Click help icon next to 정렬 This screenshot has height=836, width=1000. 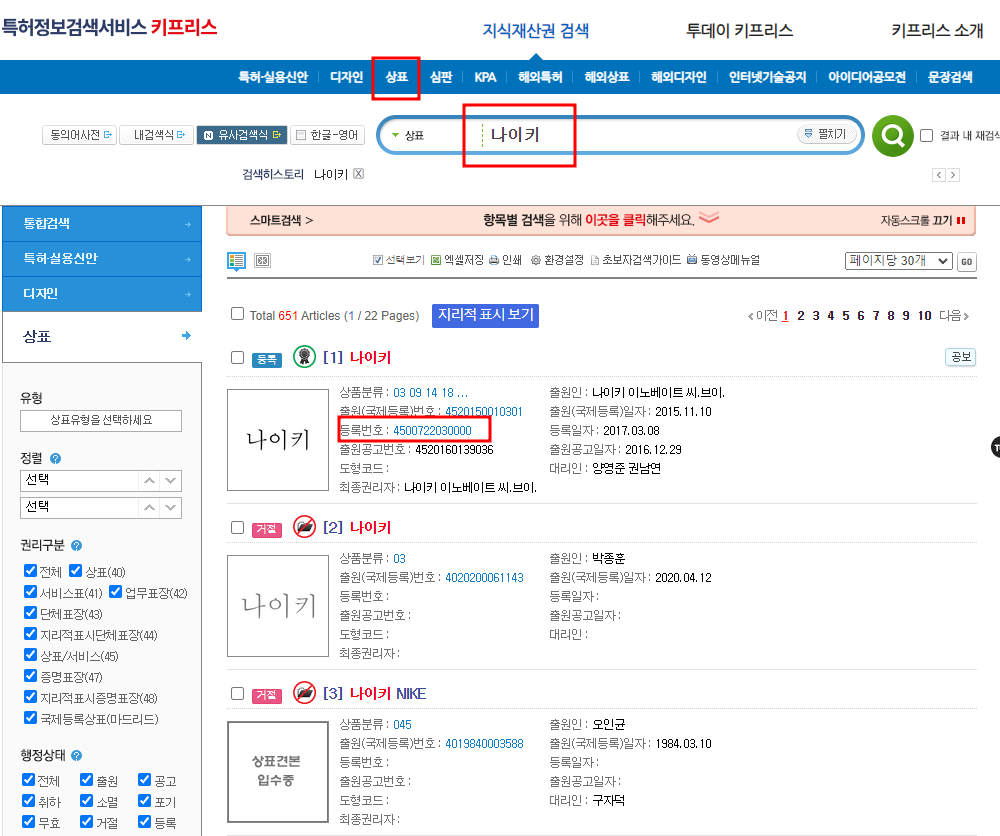tap(55, 458)
